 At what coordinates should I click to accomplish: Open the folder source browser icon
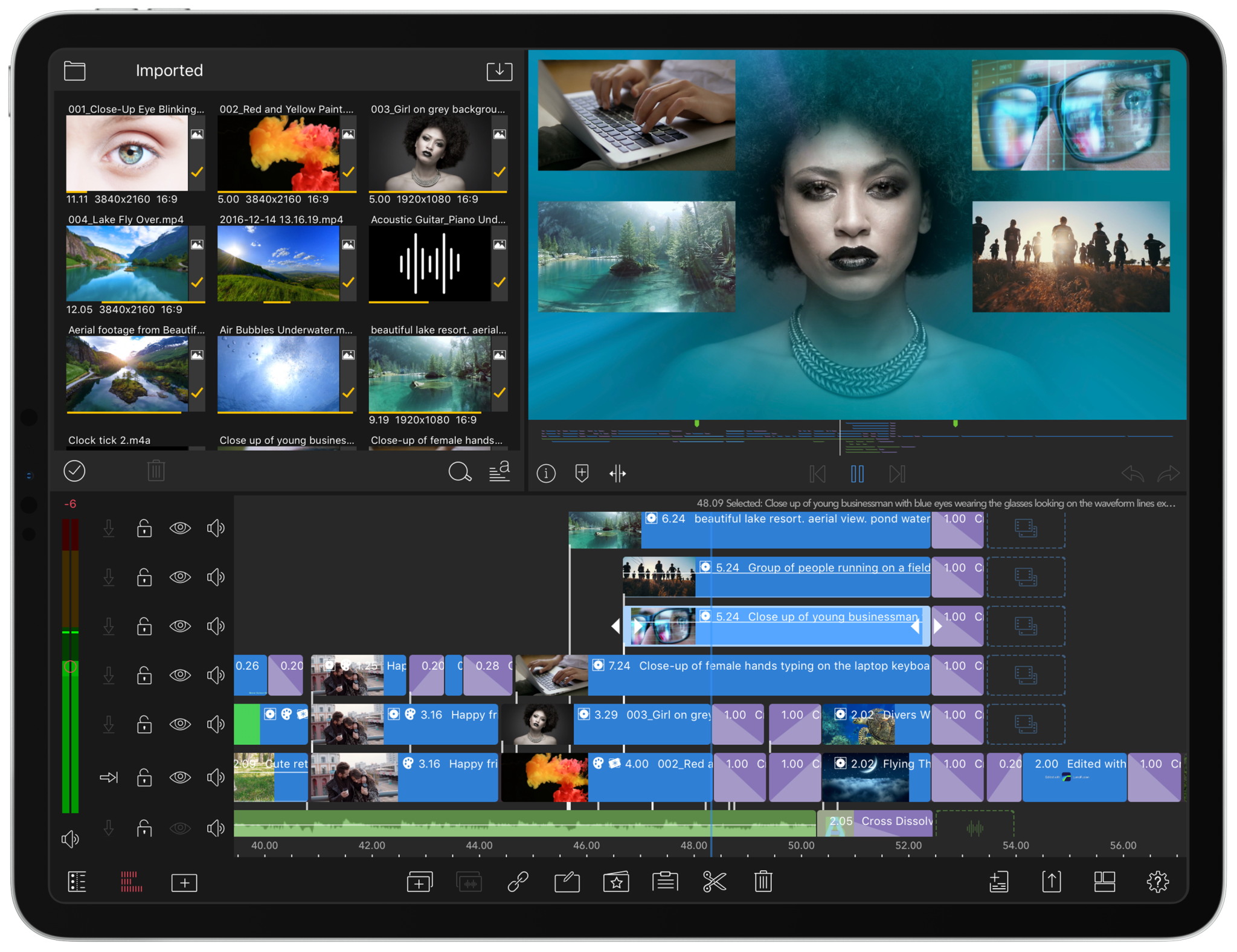[75, 71]
